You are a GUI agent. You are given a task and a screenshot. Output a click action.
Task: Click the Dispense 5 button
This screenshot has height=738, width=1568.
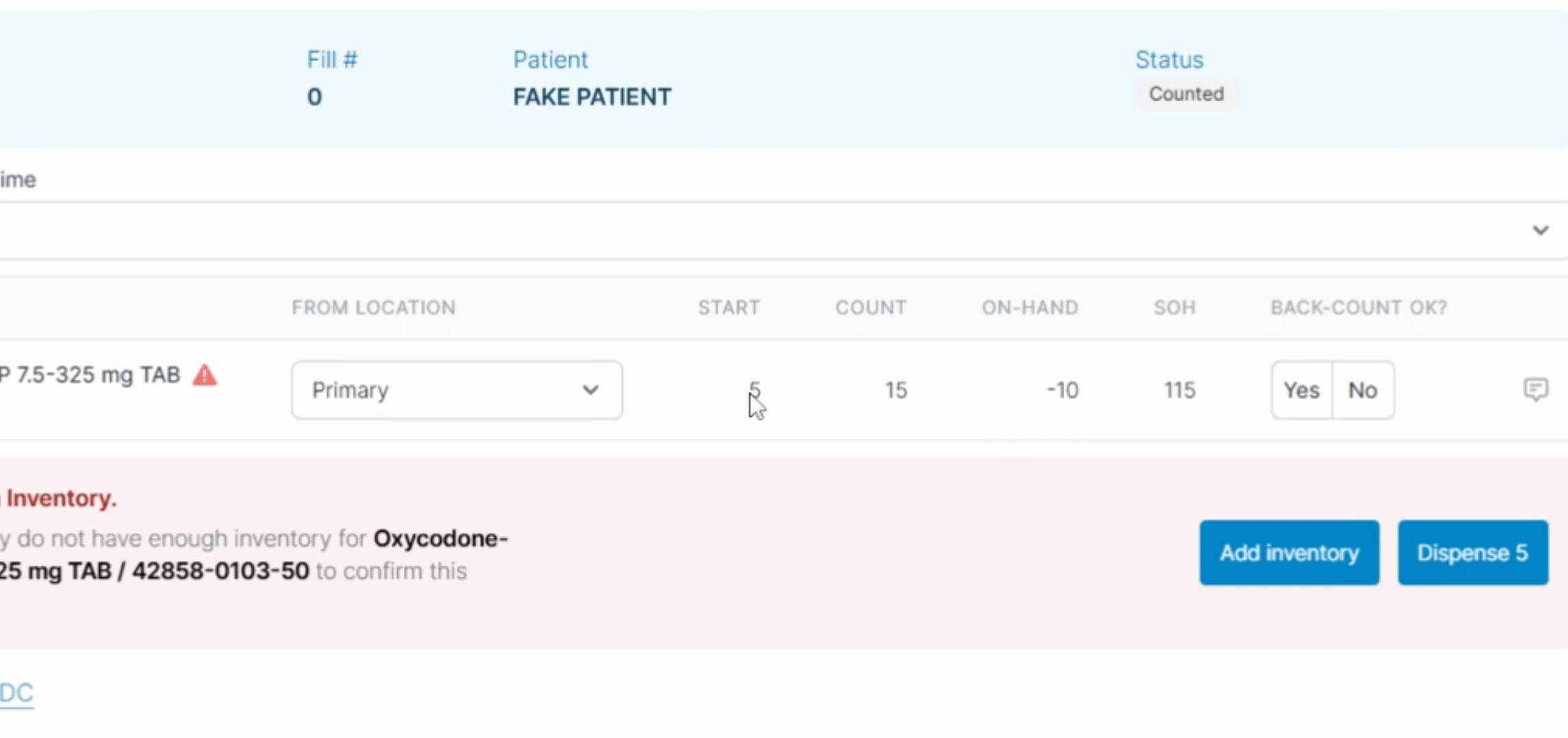pos(1473,552)
